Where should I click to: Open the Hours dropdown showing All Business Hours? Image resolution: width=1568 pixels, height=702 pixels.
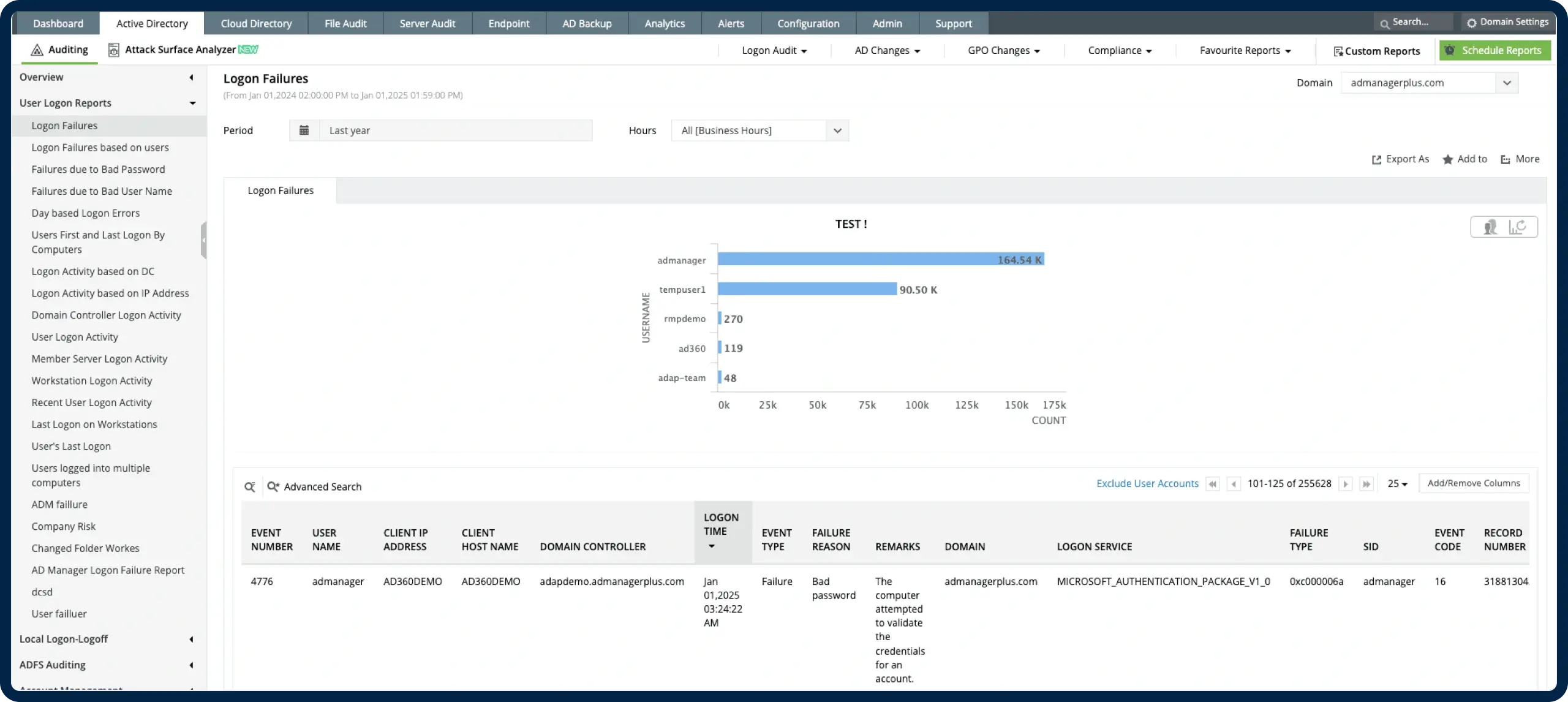click(837, 130)
